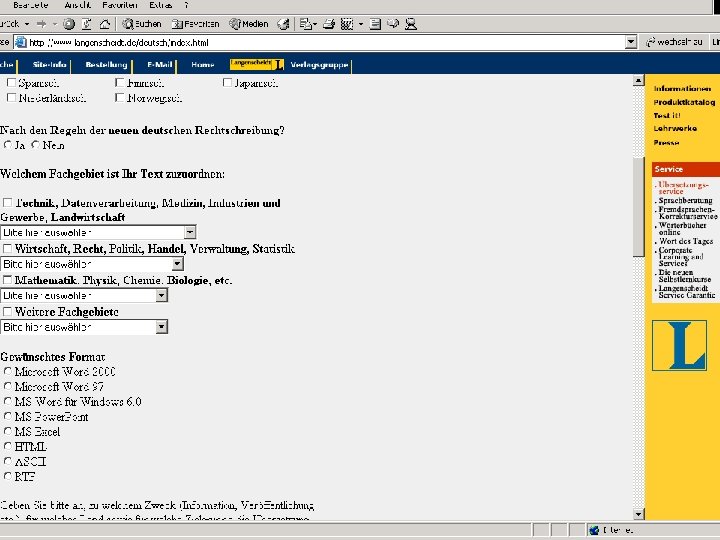The width and height of the screenshot is (720, 540).
Task: Select the Ja radio button
Action: [x=7, y=145]
